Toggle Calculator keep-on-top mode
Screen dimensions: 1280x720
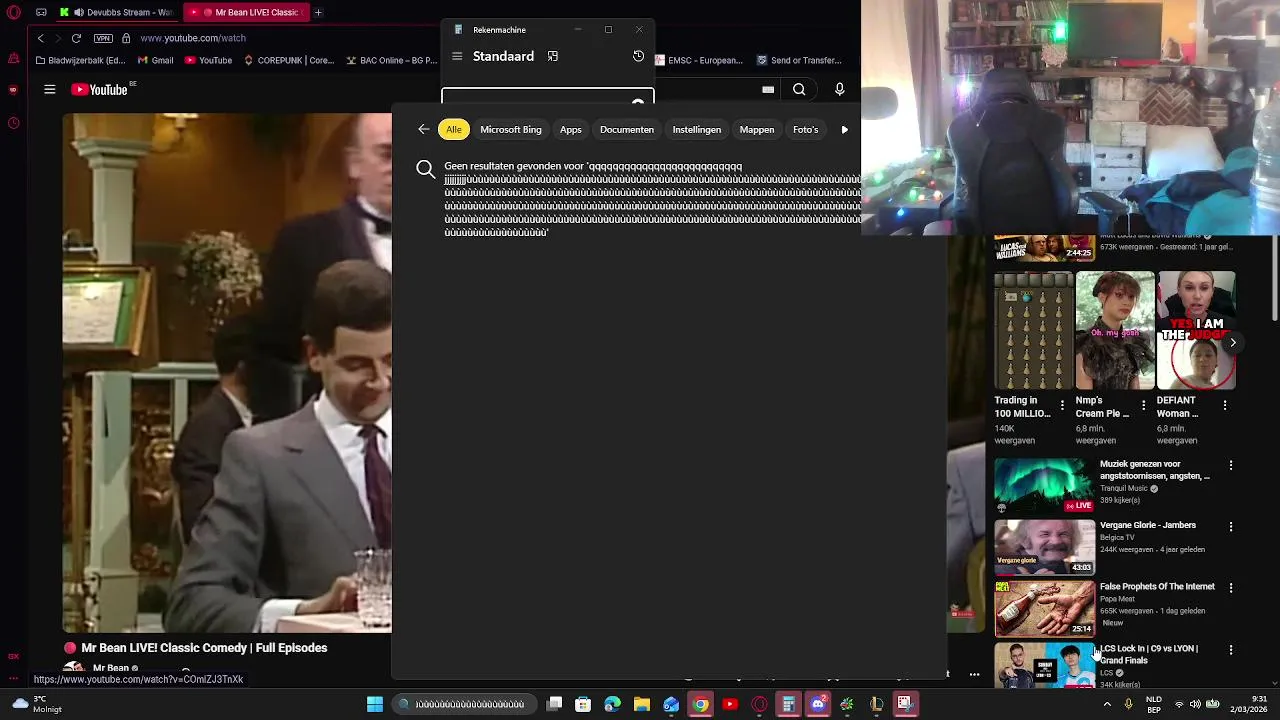point(553,56)
